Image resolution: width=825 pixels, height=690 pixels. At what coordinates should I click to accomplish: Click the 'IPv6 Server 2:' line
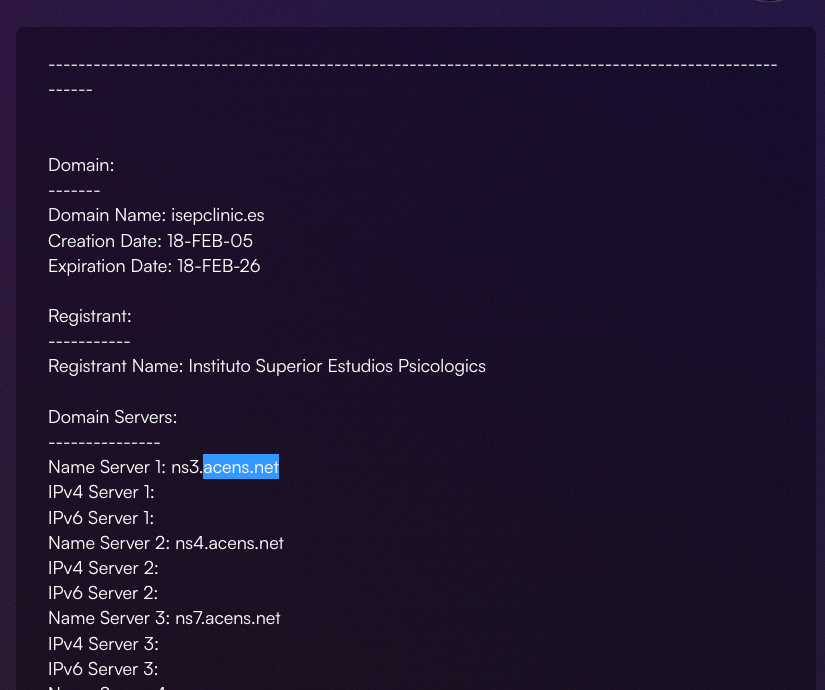tap(103, 593)
